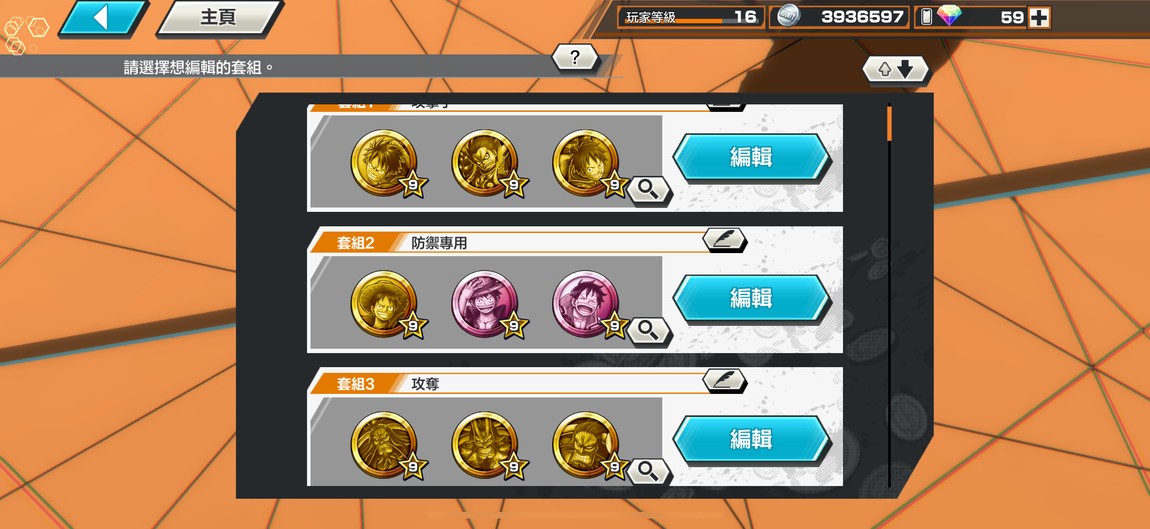Tap the blue back arrow button
This screenshot has width=1150, height=529.
point(103,18)
